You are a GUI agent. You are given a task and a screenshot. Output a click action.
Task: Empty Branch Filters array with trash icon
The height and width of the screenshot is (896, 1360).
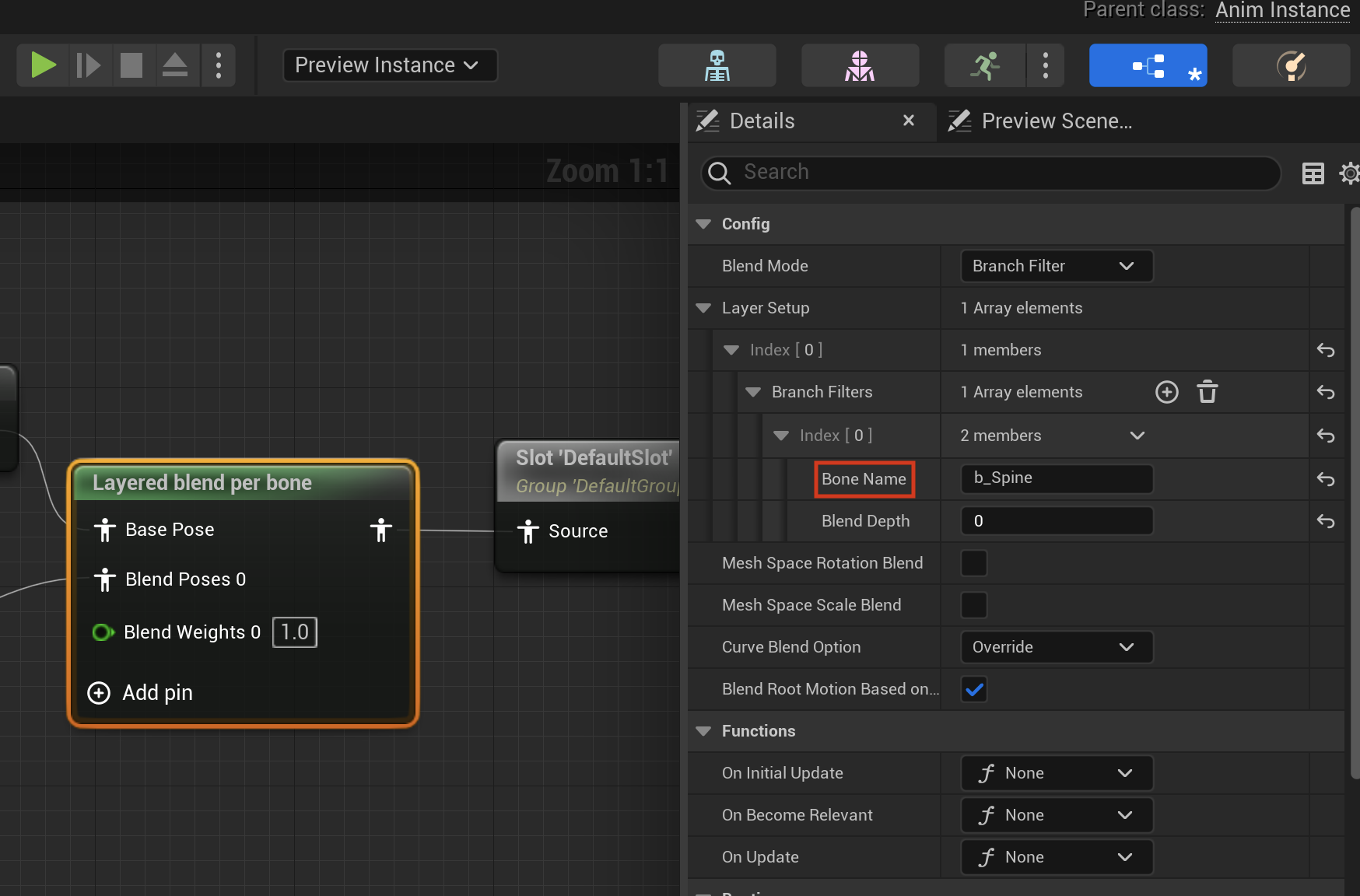pos(1207,392)
